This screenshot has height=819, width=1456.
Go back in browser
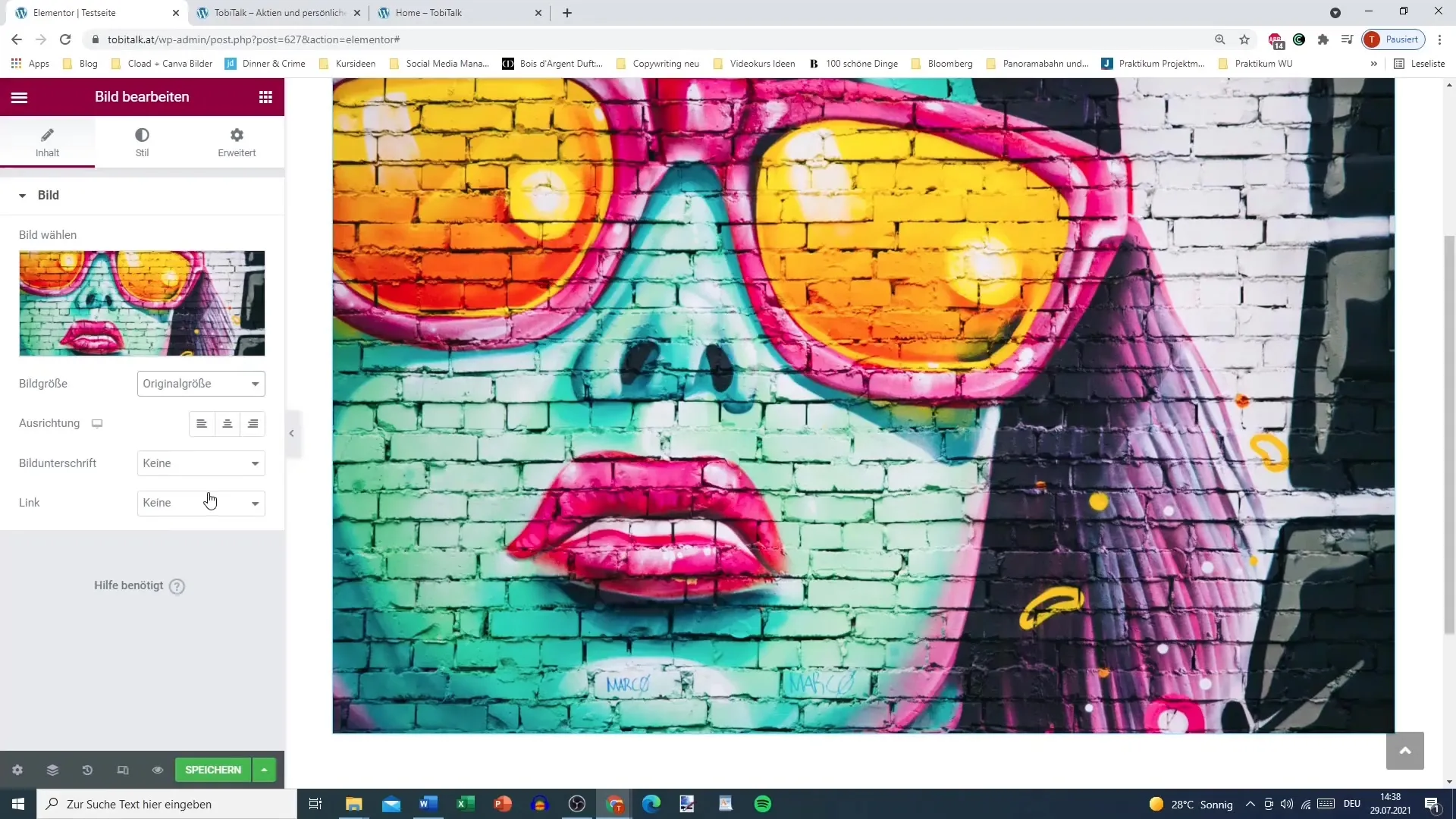(x=17, y=39)
